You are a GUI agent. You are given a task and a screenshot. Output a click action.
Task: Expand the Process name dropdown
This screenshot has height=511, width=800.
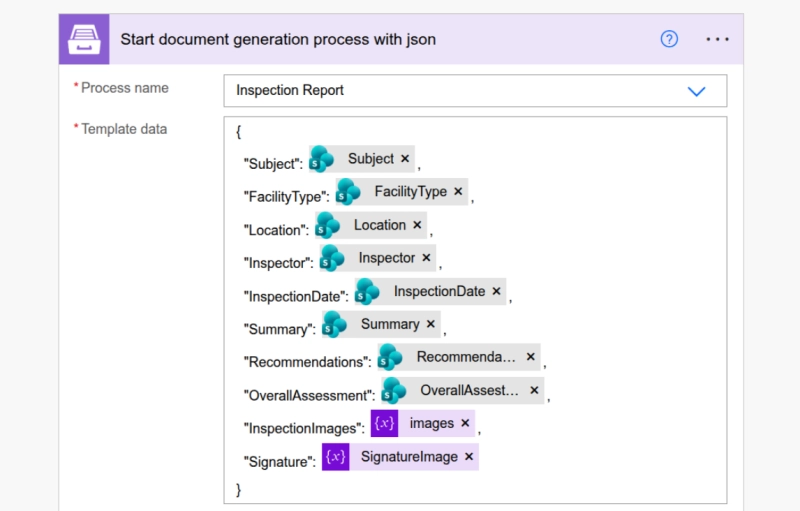tap(696, 91)
